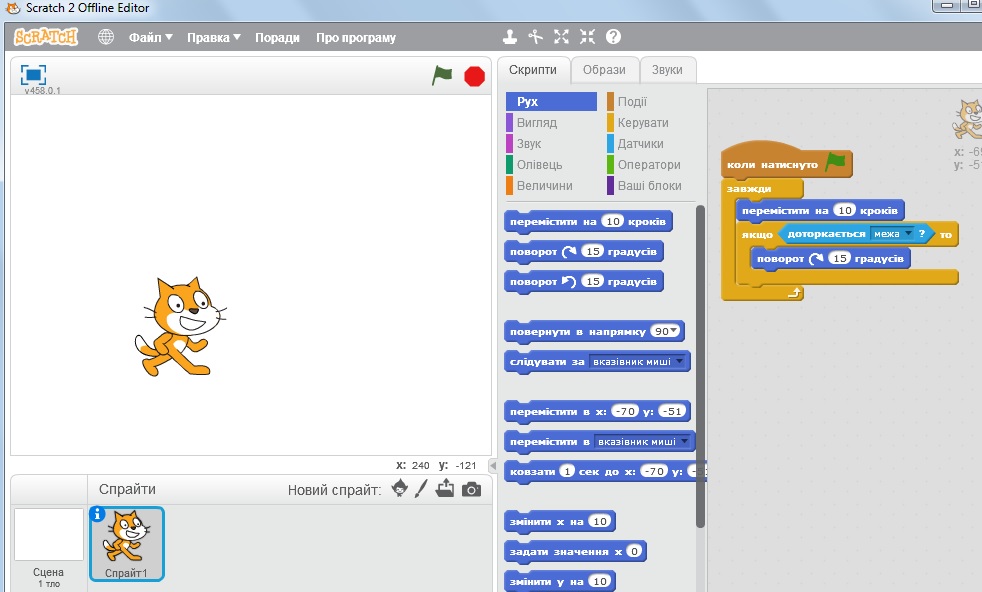
Task: Paint a new sprite with brush icon
Action: point(421,488)
